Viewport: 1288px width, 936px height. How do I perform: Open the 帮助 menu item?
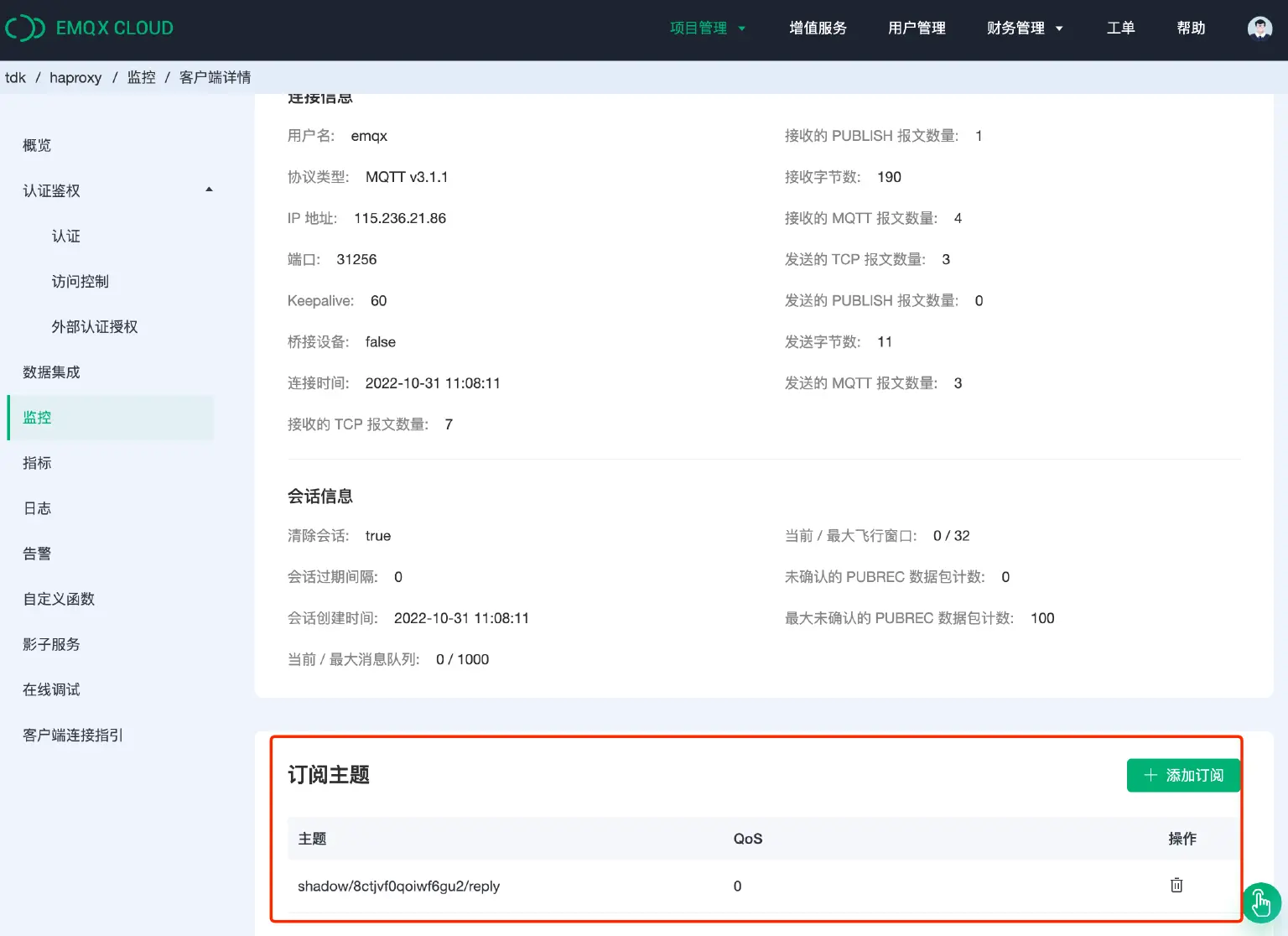[1190, 28]
